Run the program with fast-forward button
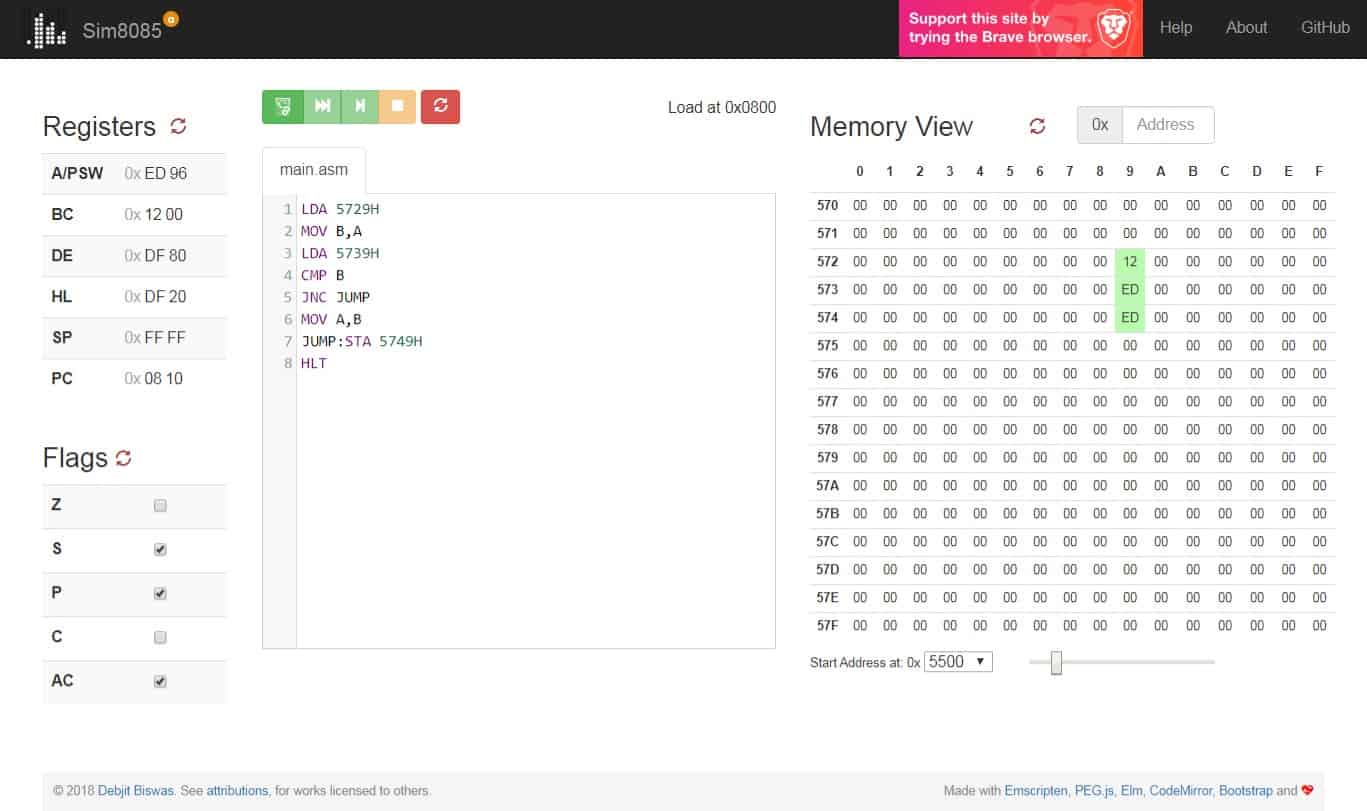 click(x=322, y=106)
